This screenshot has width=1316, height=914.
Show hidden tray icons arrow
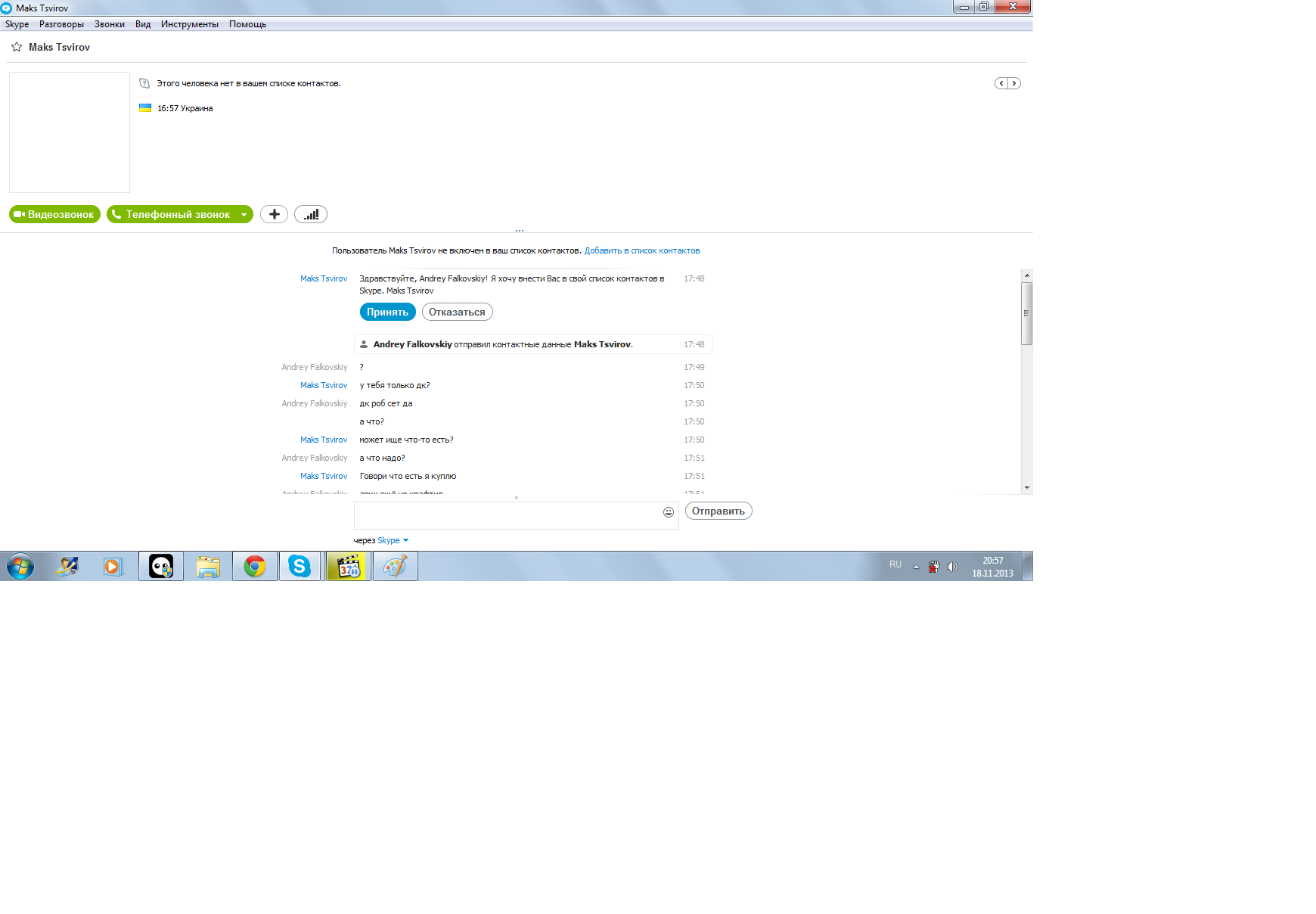click(x=916, y=567)
